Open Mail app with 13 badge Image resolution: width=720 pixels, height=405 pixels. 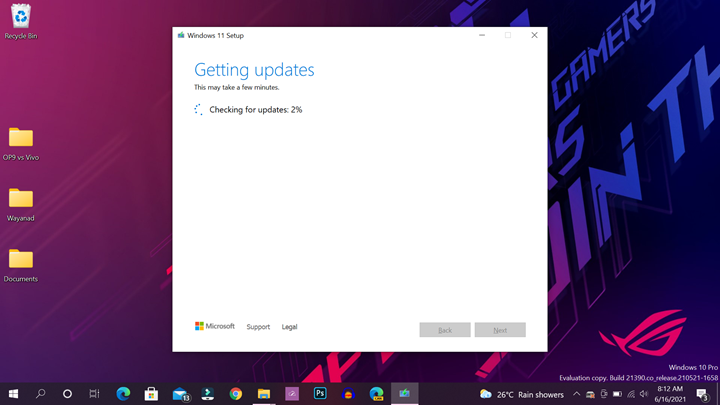pyautogui.click(x=180, y=394)
